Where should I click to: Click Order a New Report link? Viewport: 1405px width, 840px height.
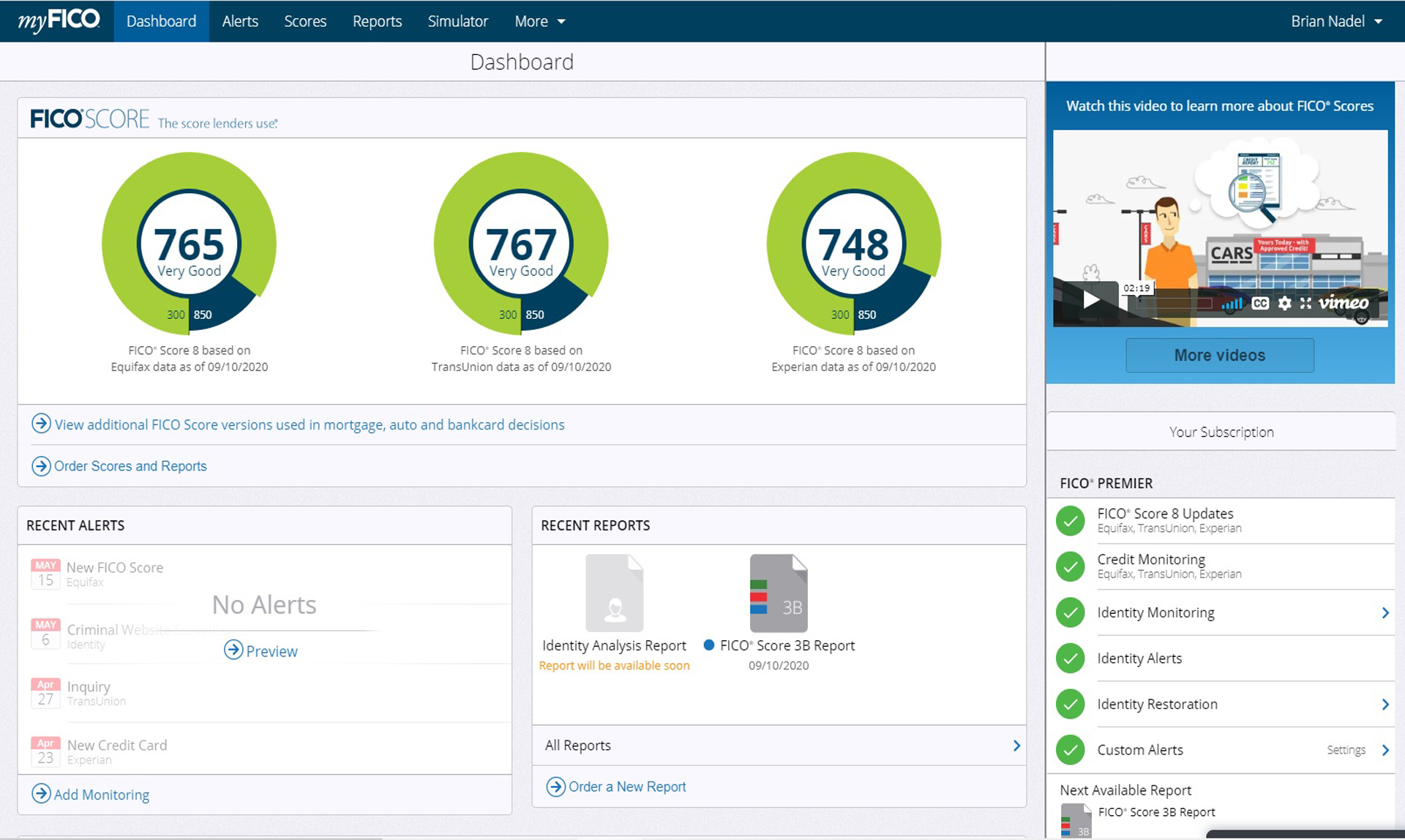pos(627,787)
